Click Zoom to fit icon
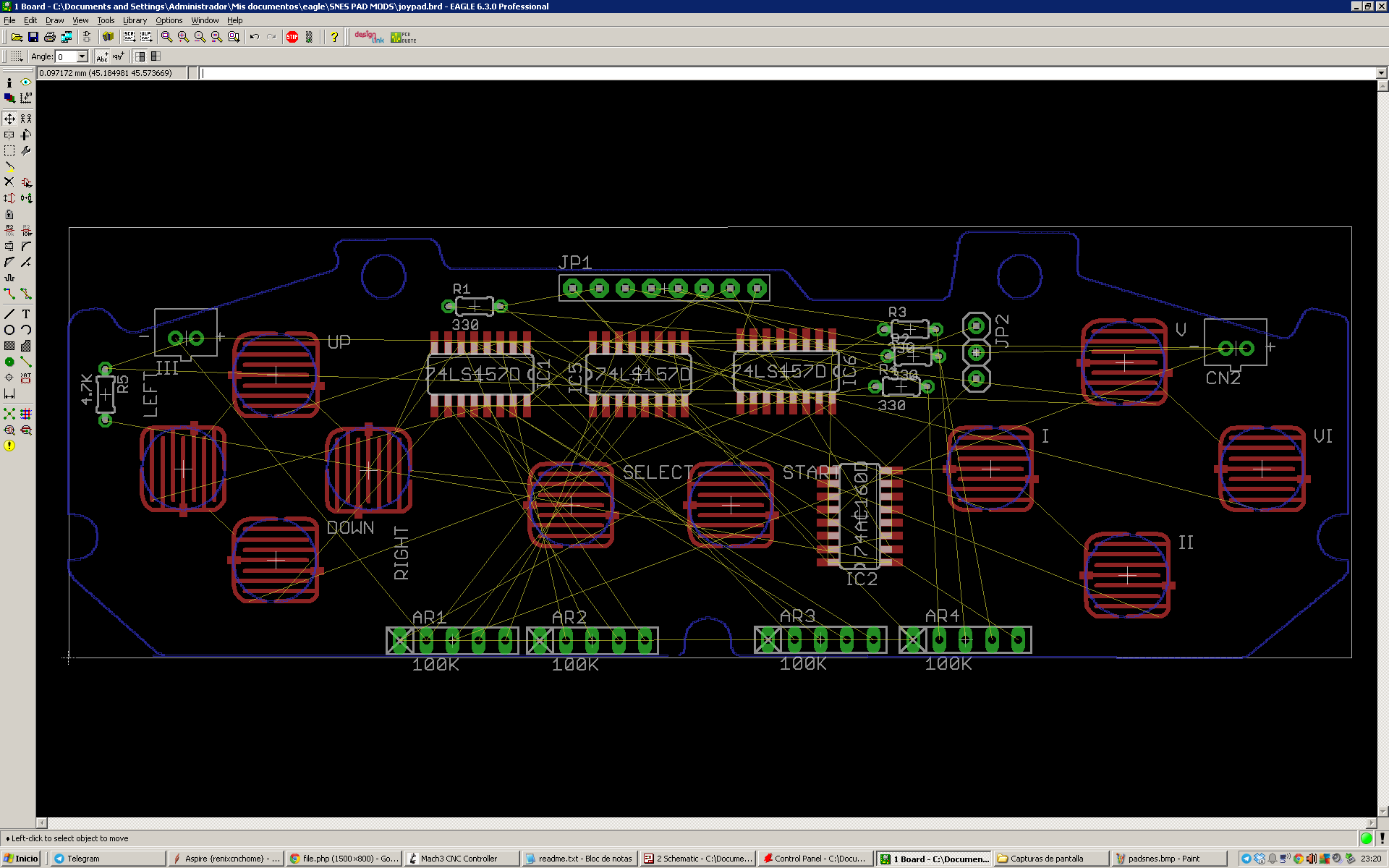Image resolution: width=1389 pixels, height=868 pixels. [166, 37]
